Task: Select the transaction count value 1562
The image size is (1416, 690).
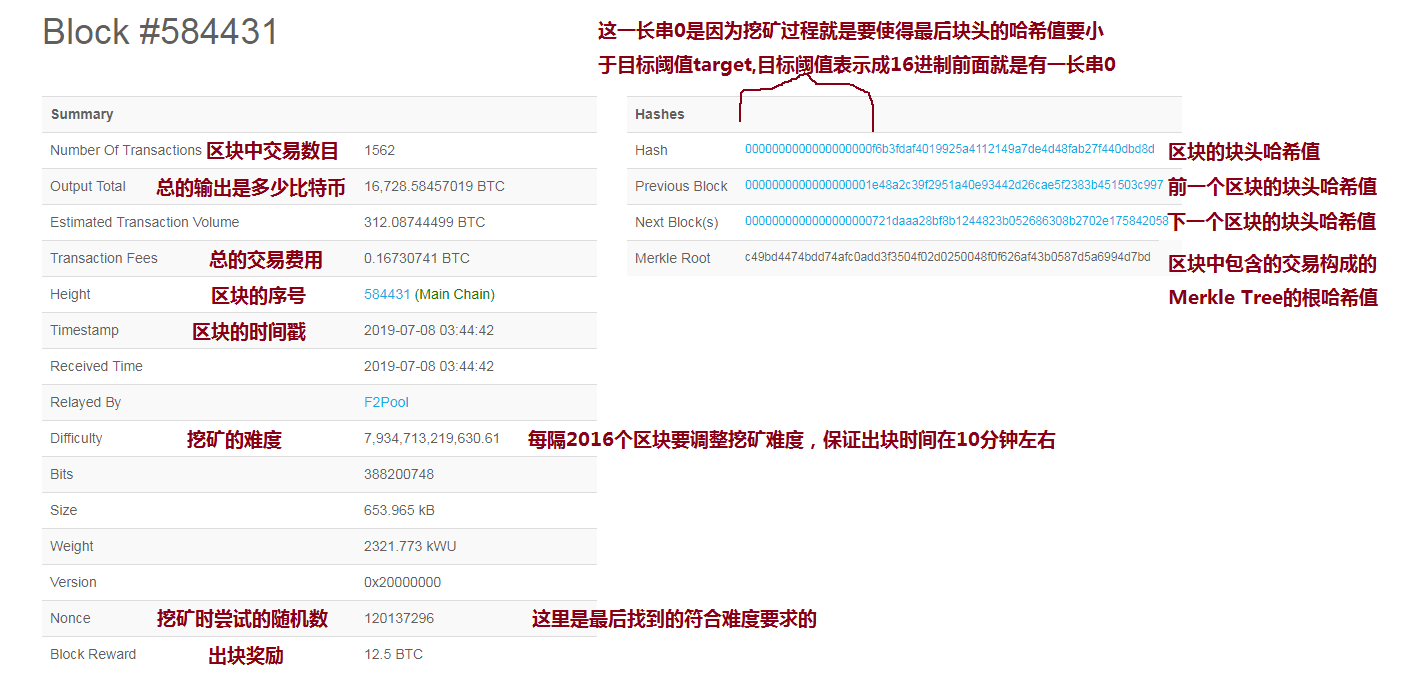Action: 379,150
